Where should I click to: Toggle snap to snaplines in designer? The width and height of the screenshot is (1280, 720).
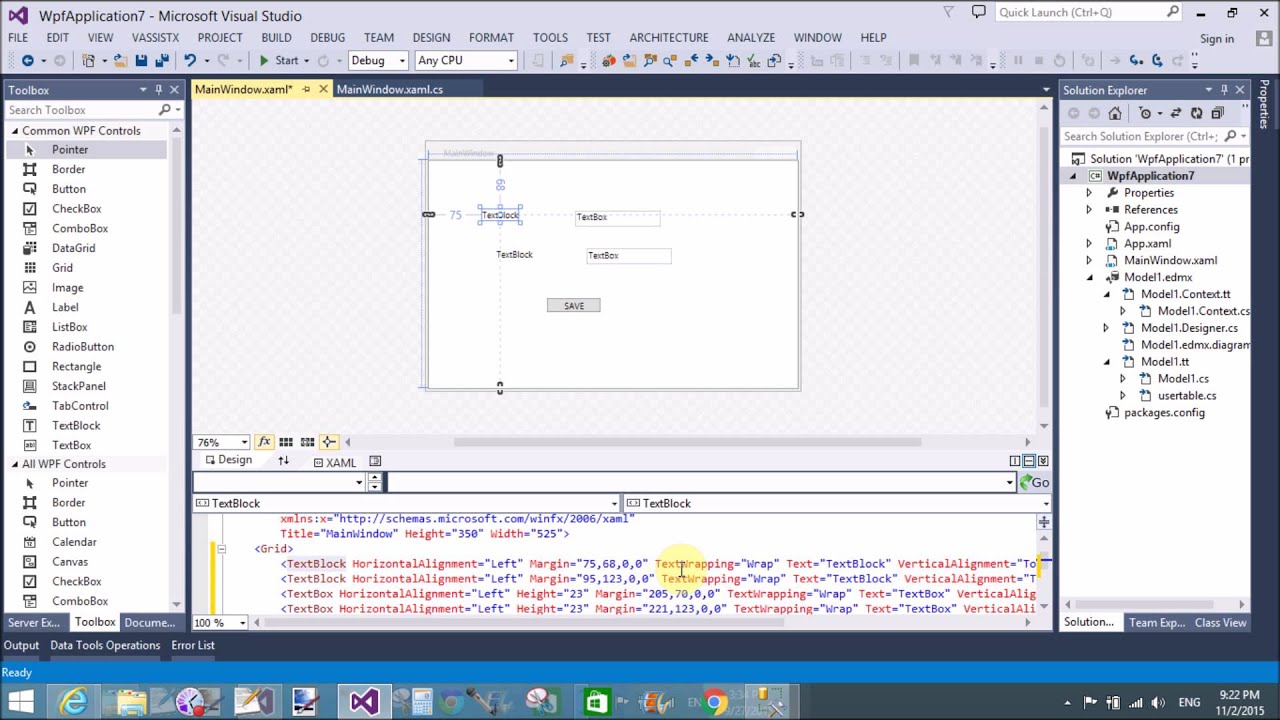pos(328,442)
